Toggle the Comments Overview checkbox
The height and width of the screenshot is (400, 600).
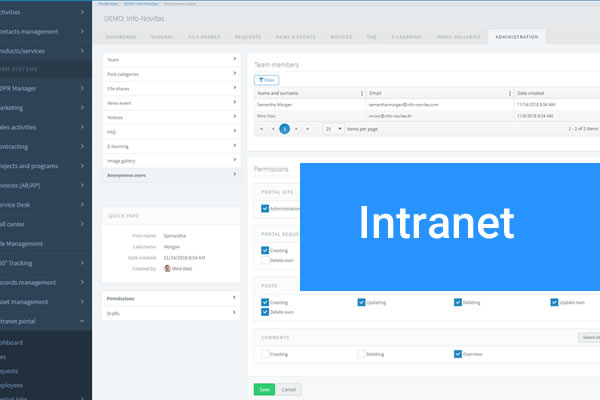point(458,353)
